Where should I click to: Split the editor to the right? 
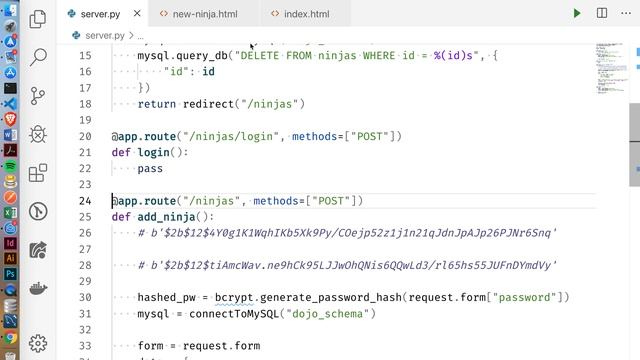pos(602,13)
